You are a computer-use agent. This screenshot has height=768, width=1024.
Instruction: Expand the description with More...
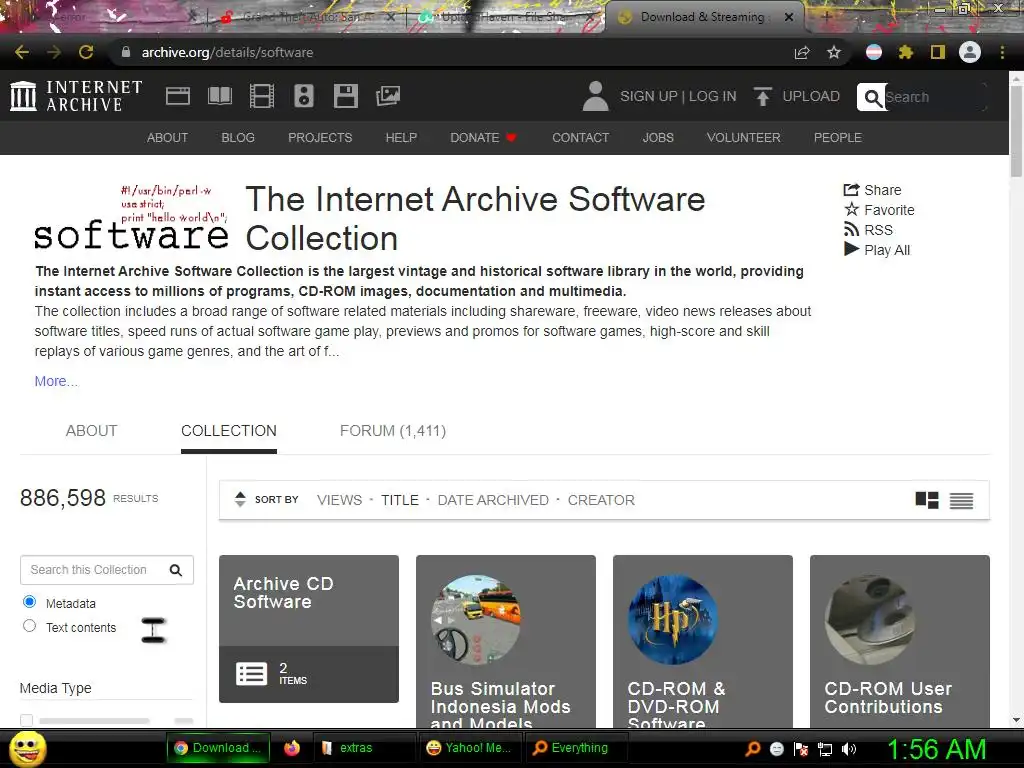[56, 381]
